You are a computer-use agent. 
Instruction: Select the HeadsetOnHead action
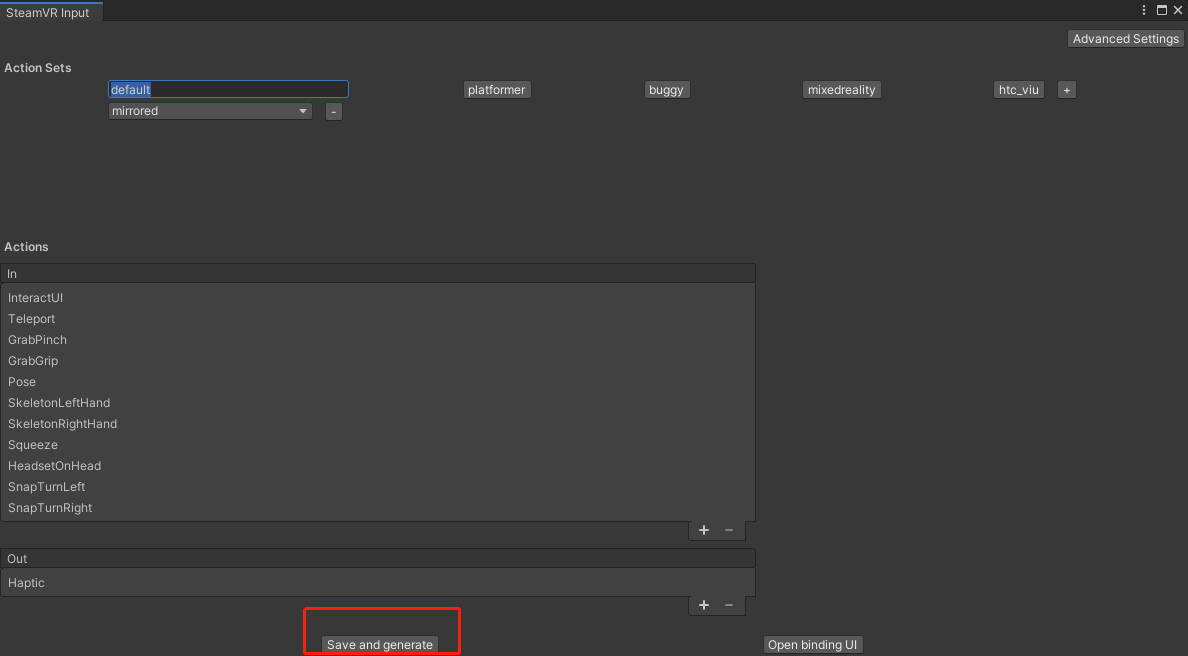[378, 466]
